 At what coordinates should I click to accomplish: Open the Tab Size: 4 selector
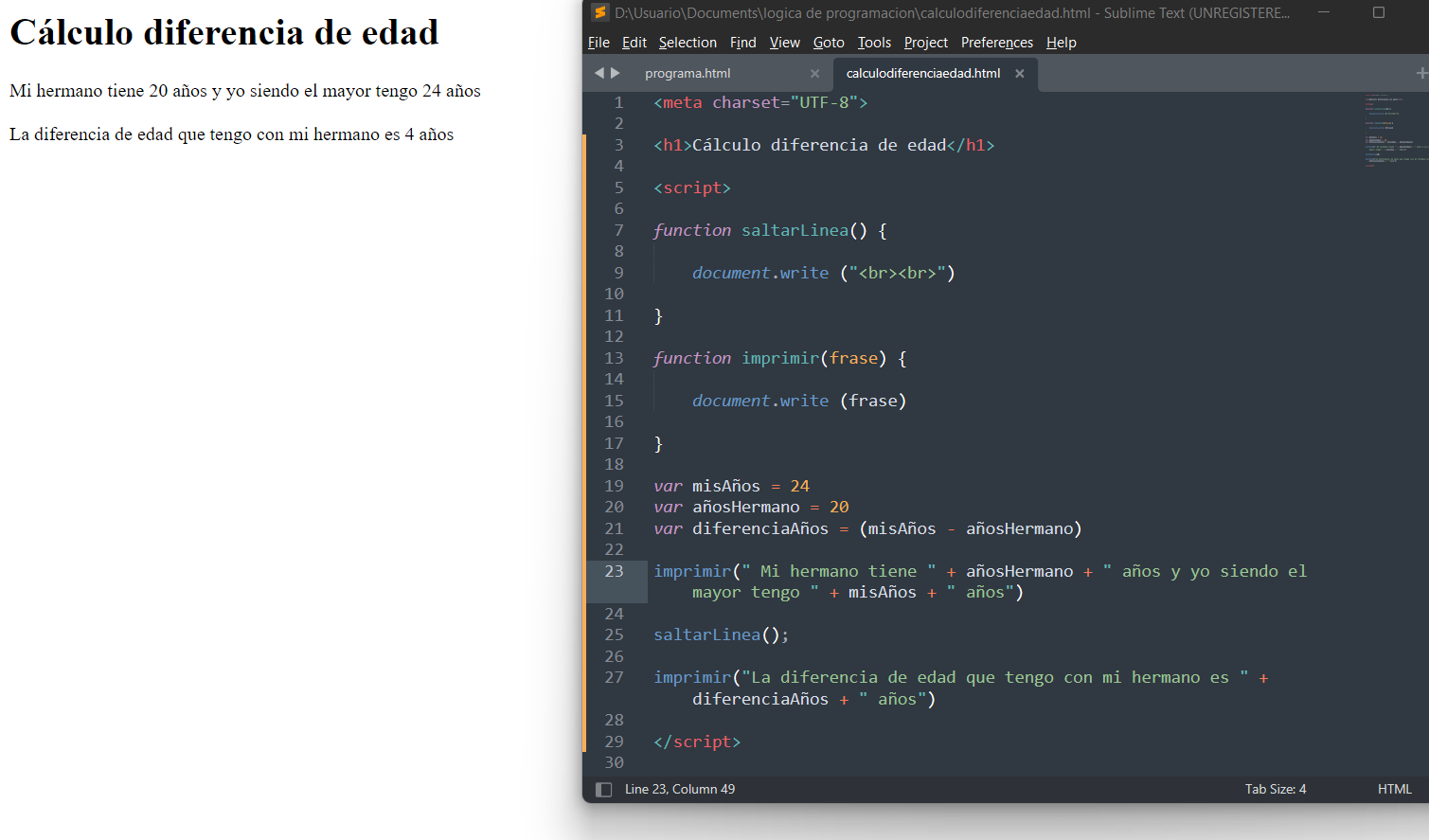point(1275,789)
